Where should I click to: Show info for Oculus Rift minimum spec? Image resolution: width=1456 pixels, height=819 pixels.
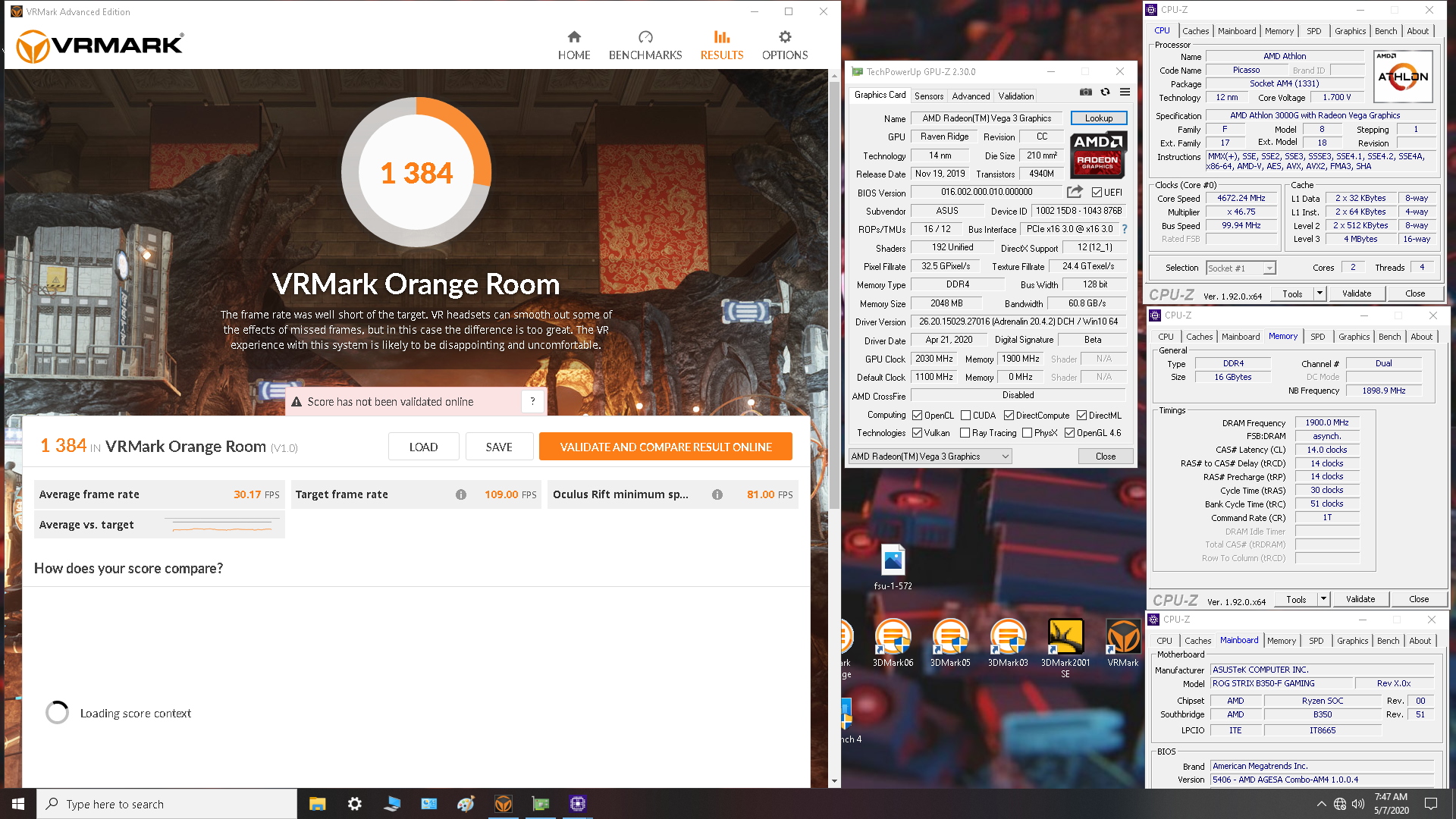717,494
